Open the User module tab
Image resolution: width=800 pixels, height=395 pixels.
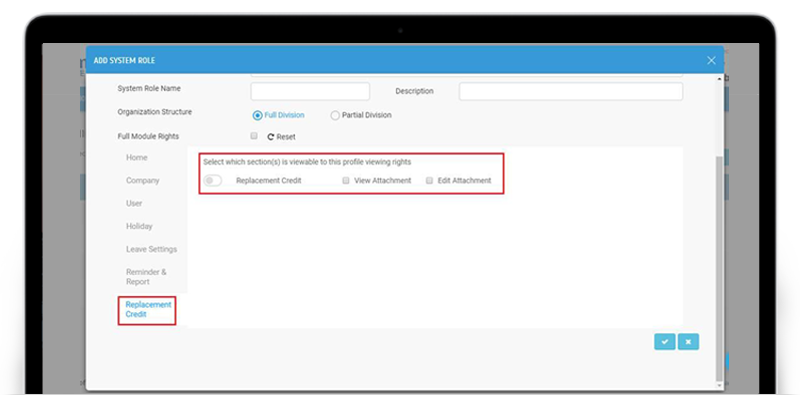click(134, 203)
